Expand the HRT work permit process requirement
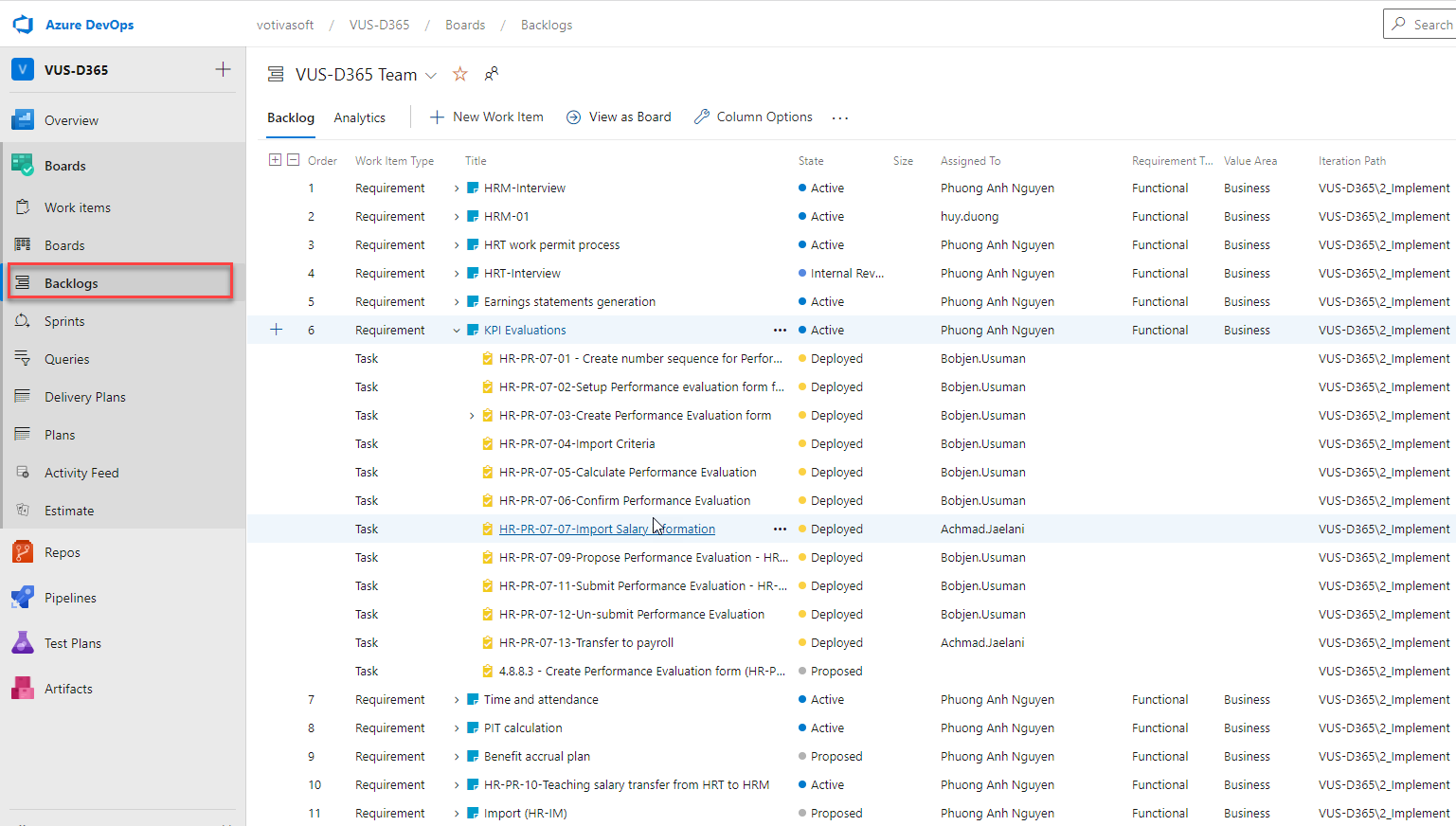This screenshot has width=1456, height=826. 457,245
